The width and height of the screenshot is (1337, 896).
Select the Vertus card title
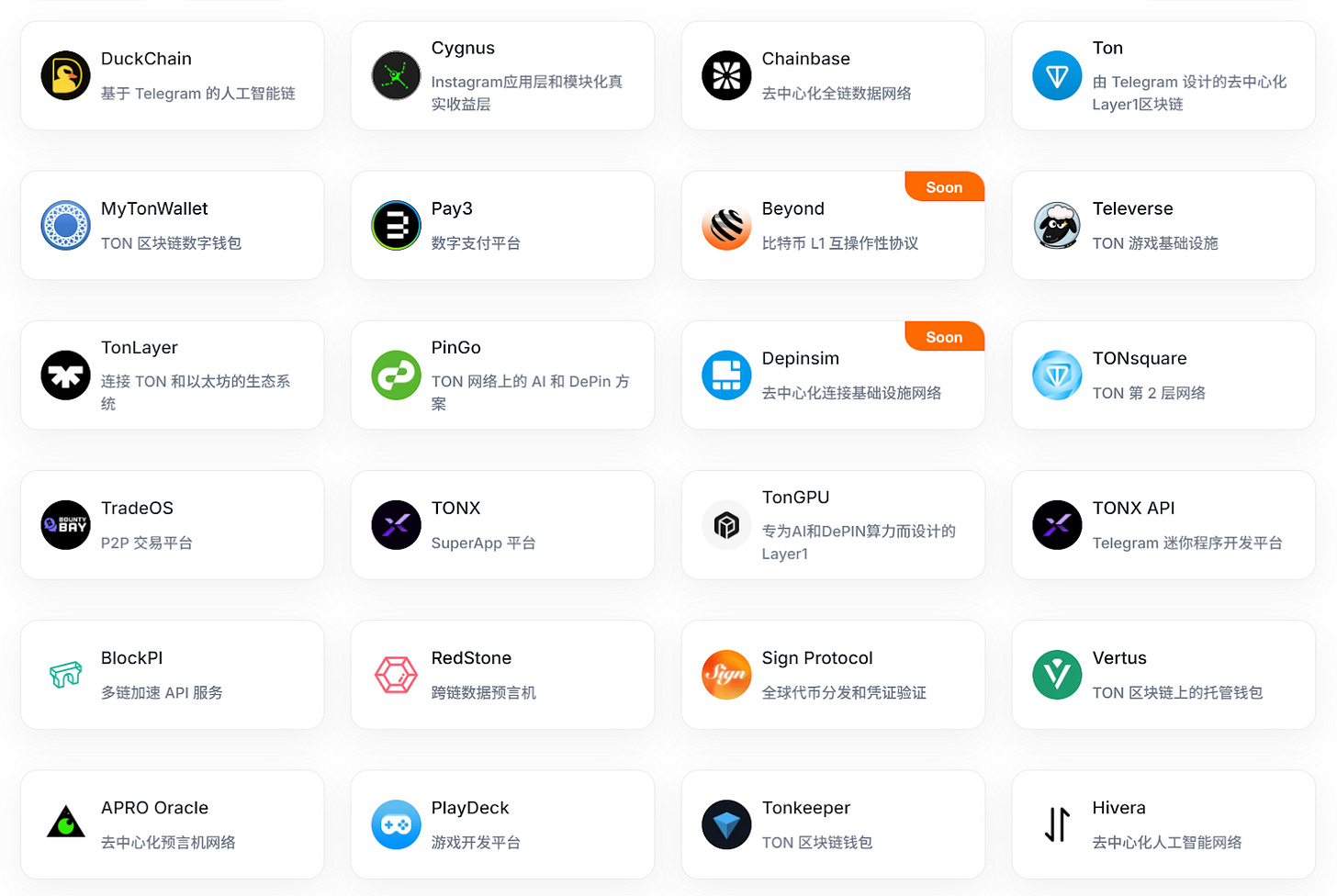coord(1118,658)
